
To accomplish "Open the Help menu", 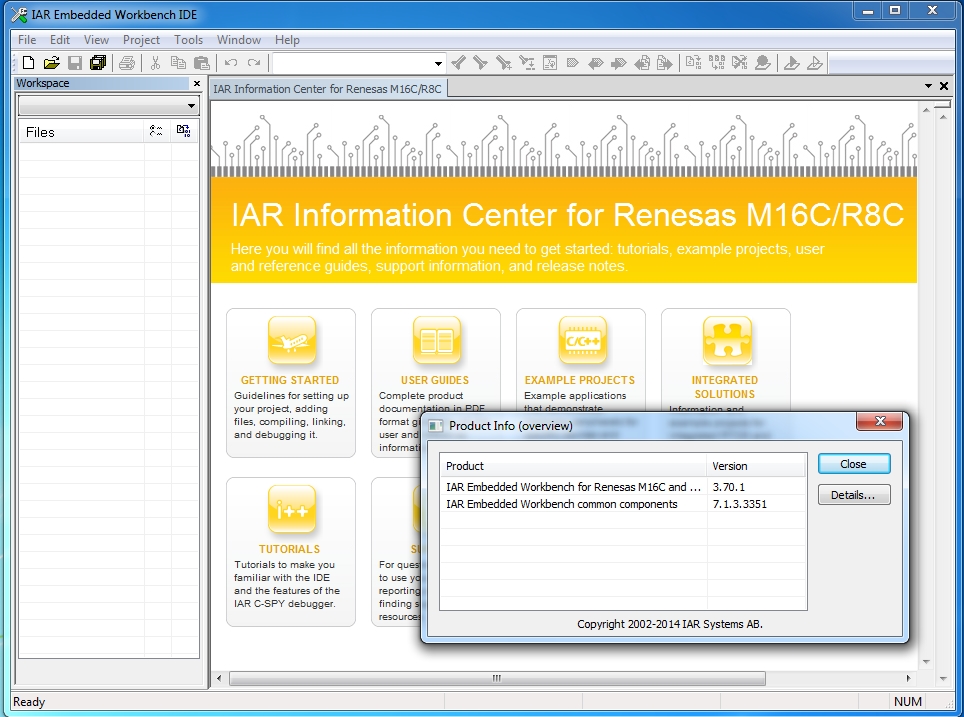I will click(x=286, y=40).
